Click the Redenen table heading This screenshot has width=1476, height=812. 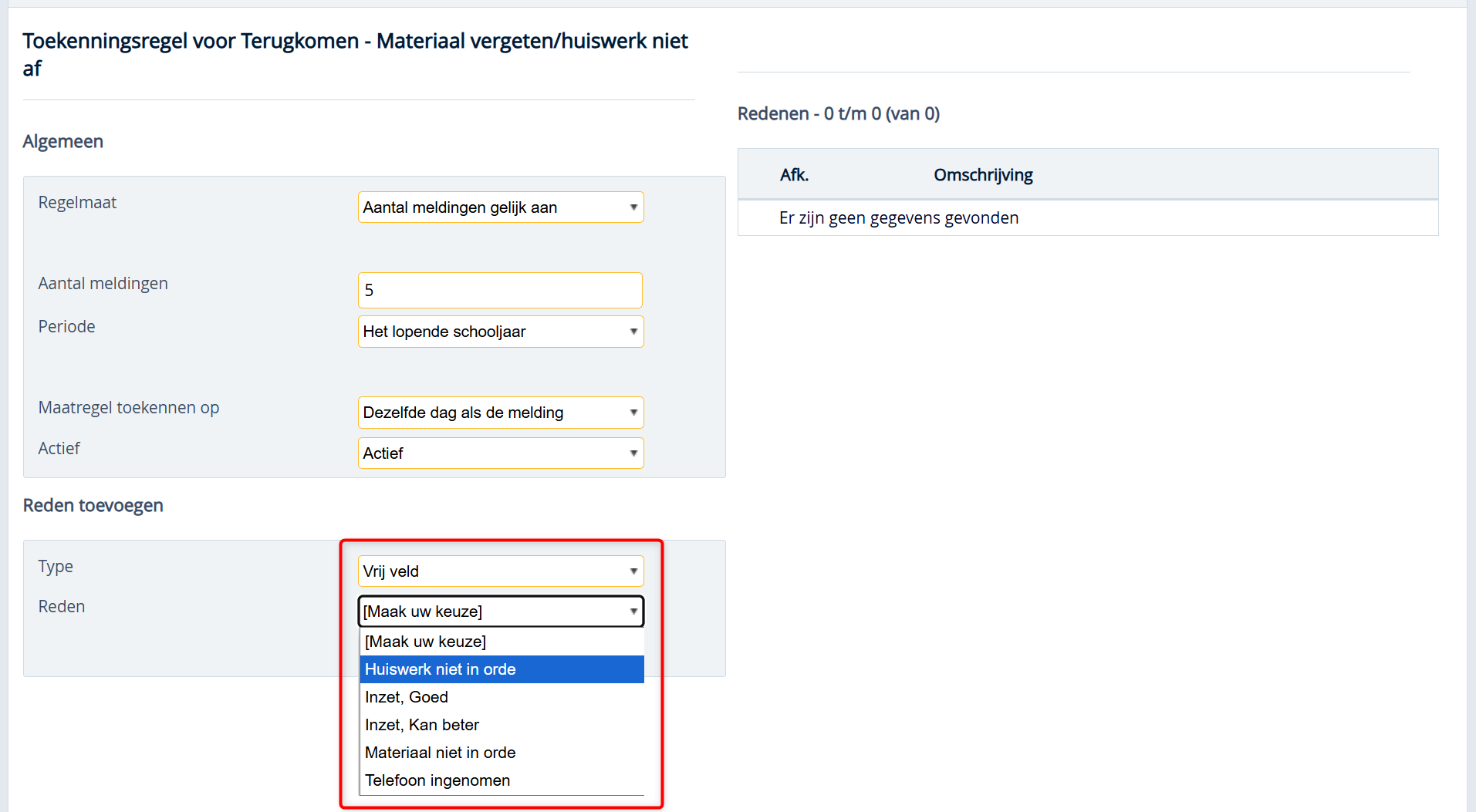838,114
